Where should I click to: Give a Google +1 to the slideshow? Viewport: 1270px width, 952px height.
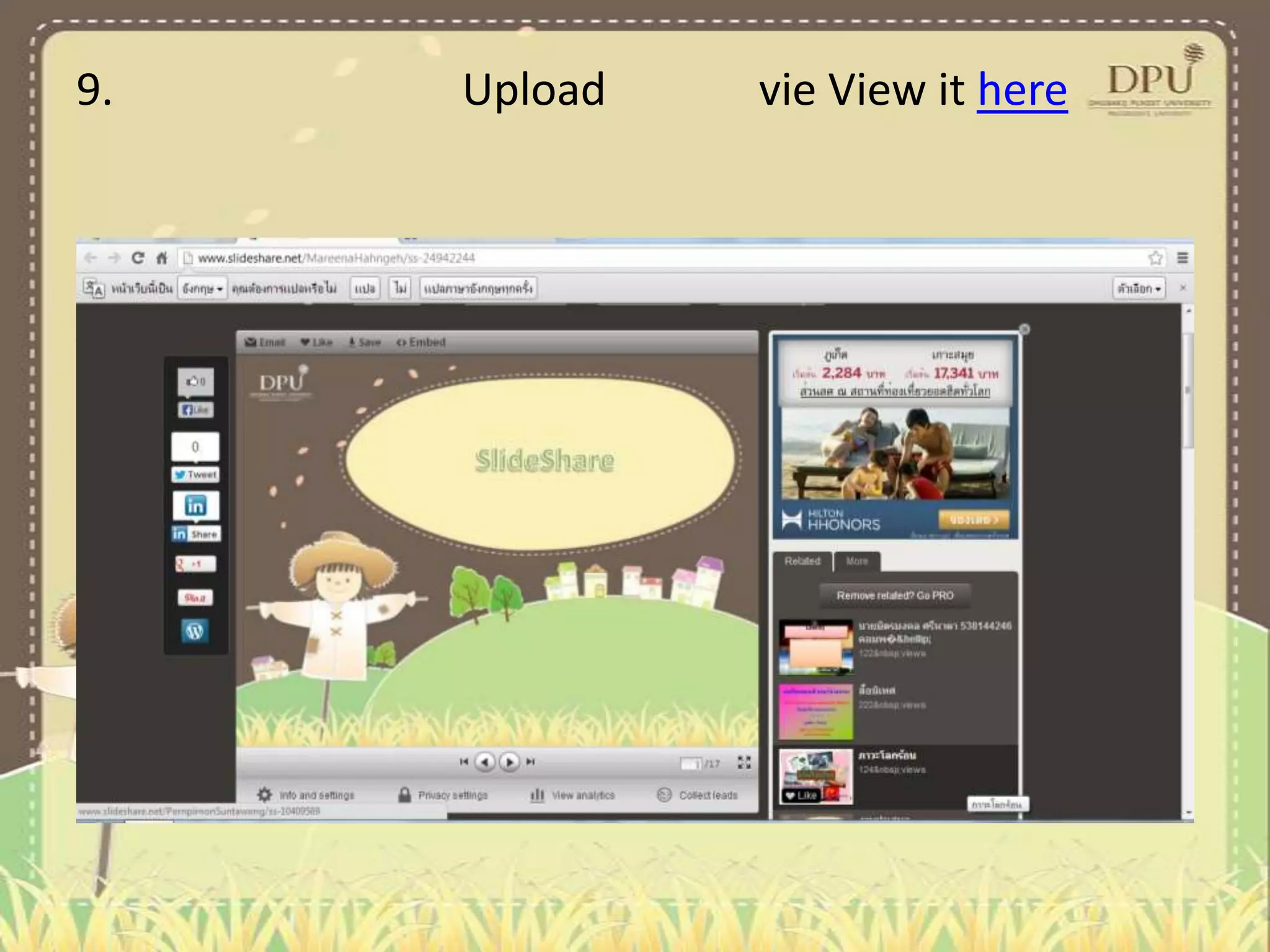pyautogui.click(x=196, y=564)
